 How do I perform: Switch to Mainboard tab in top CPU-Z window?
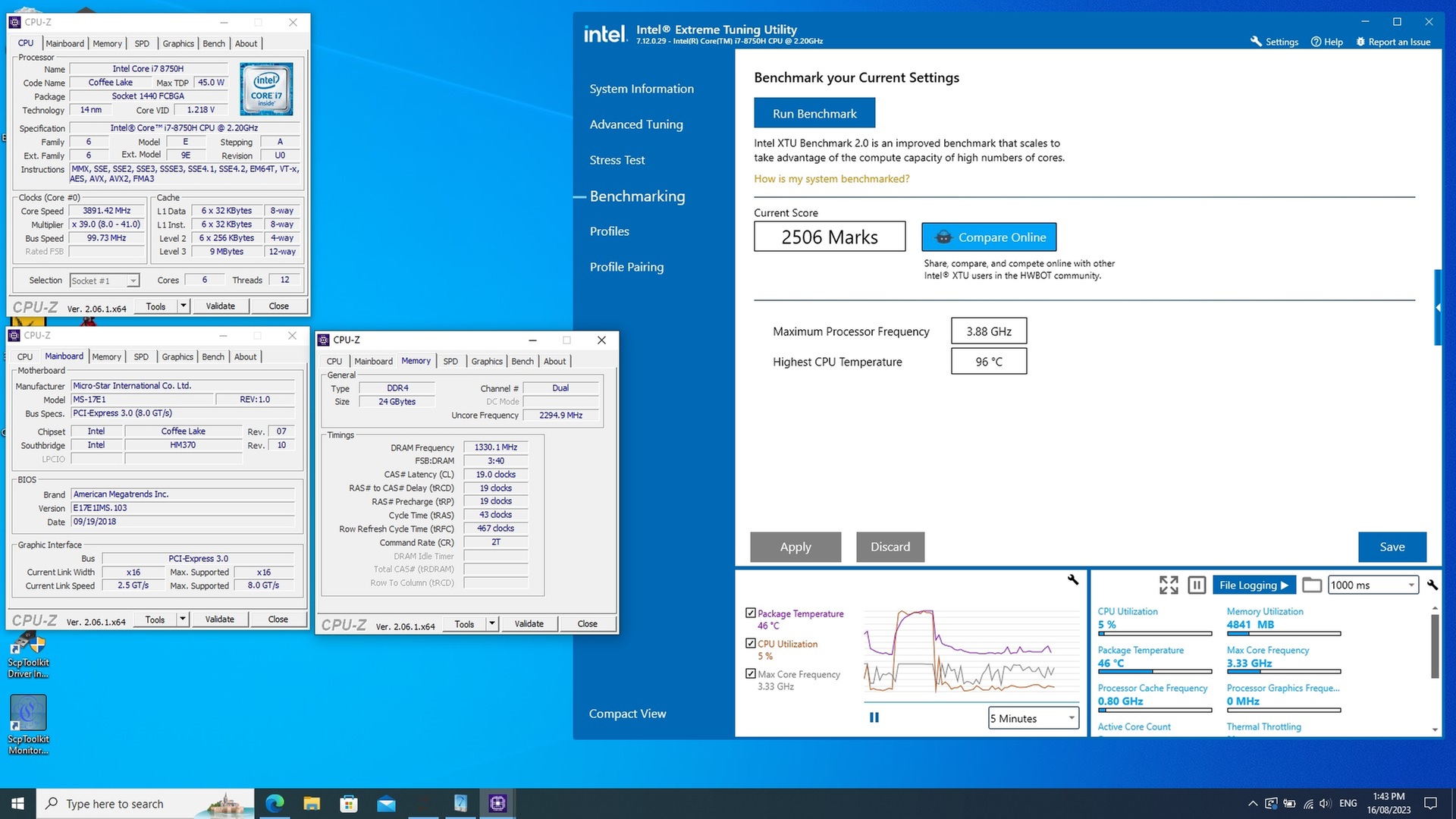64,43
